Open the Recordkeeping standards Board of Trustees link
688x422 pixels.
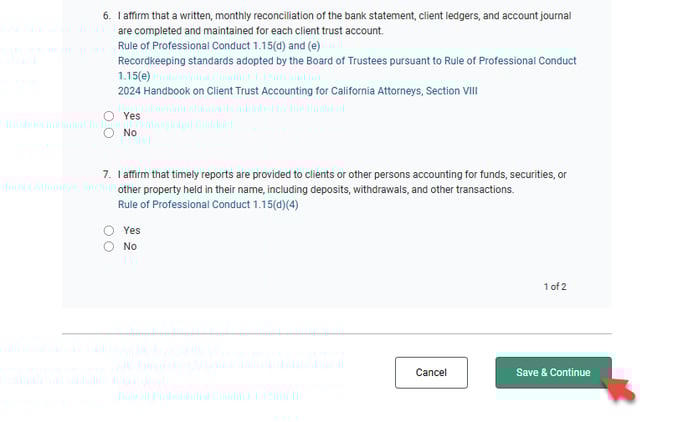coord(346,61)
